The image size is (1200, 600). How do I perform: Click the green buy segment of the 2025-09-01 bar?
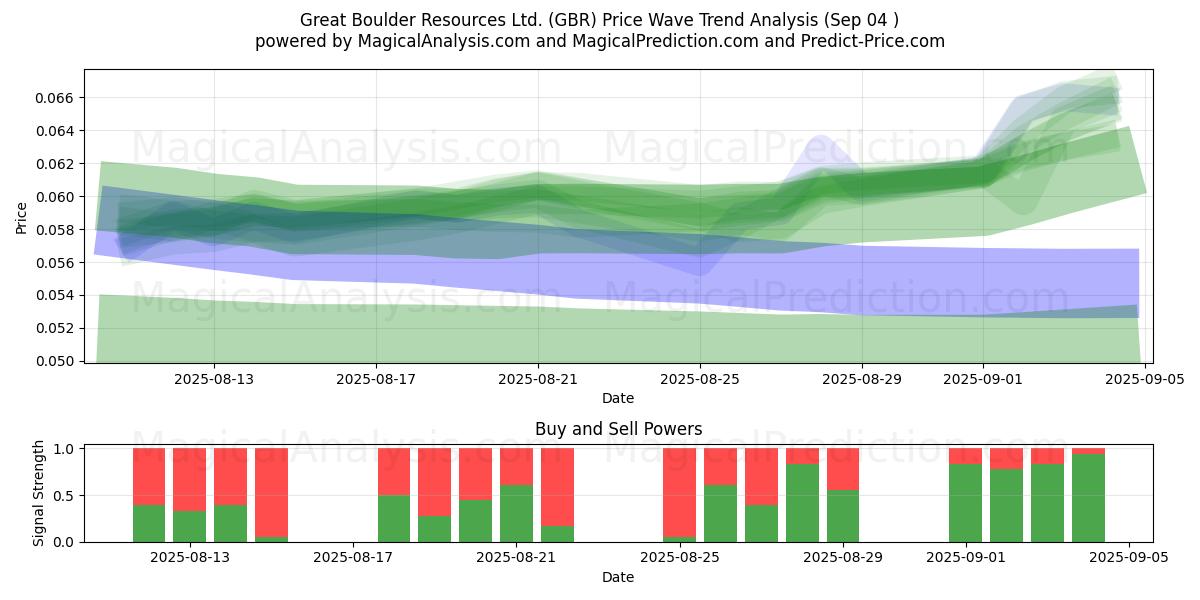(x=966, y=503)
